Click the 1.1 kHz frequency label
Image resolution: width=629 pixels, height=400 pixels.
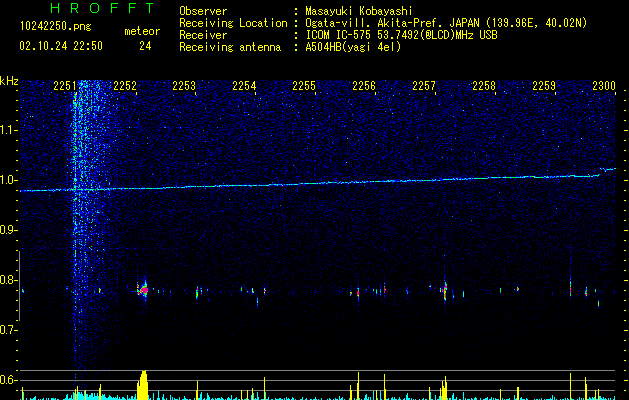8,130
